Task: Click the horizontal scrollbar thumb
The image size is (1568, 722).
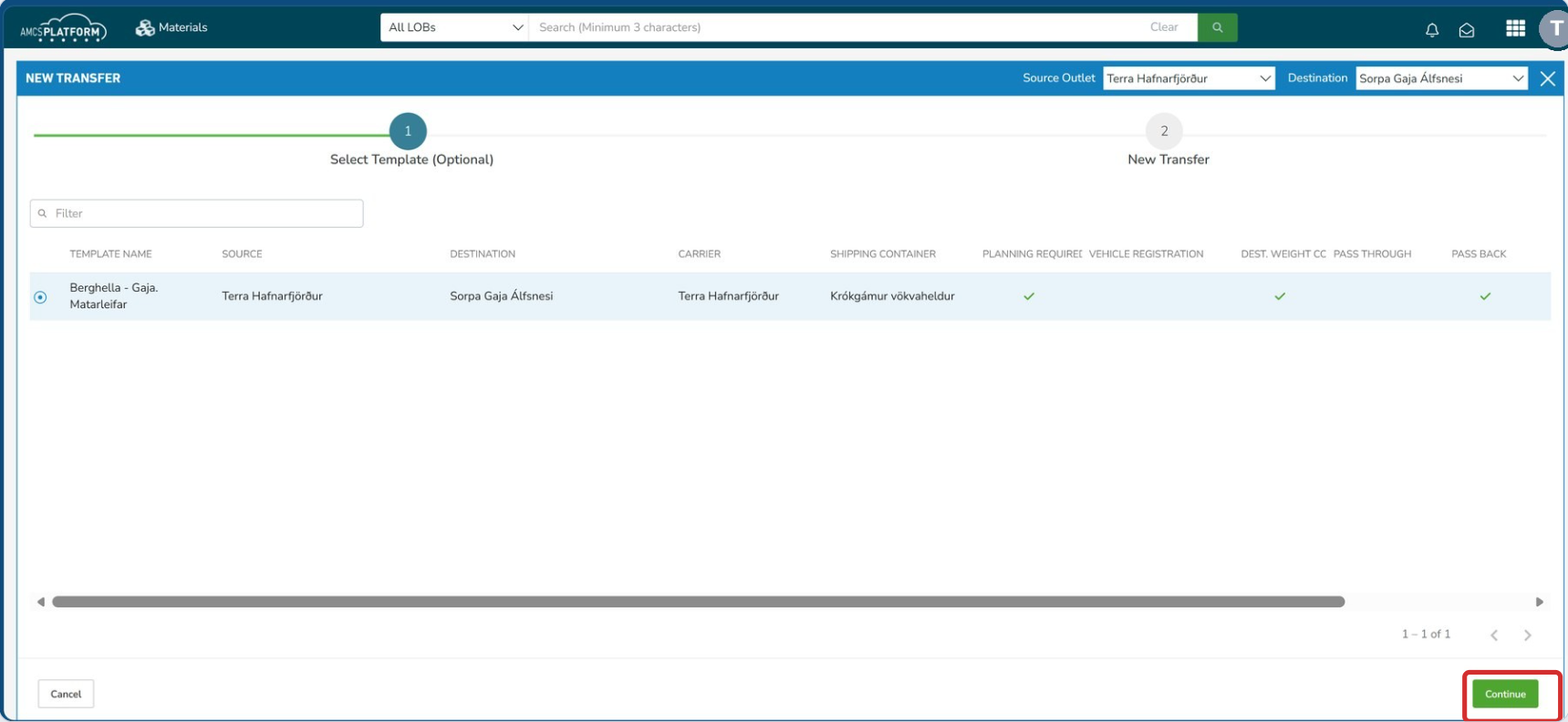Action: (698, 602)
